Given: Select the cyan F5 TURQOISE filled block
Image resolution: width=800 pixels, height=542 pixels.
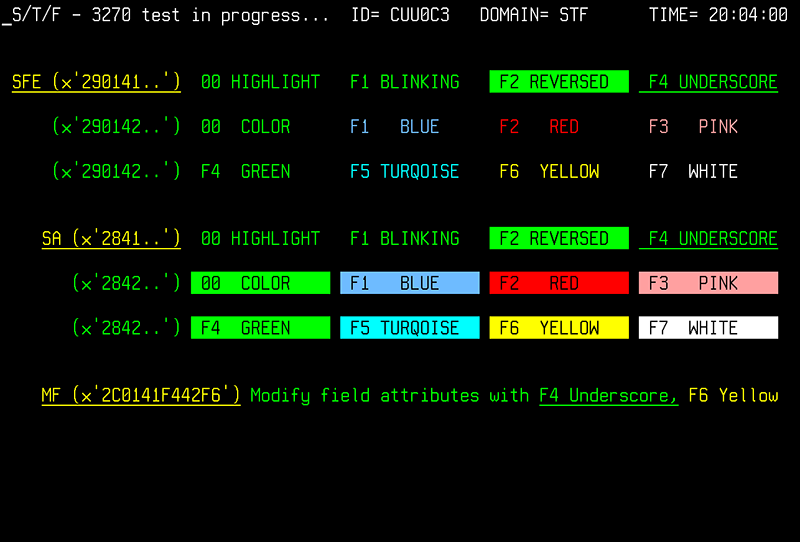Looking at the screenshot, I should (x=409, y=328).
